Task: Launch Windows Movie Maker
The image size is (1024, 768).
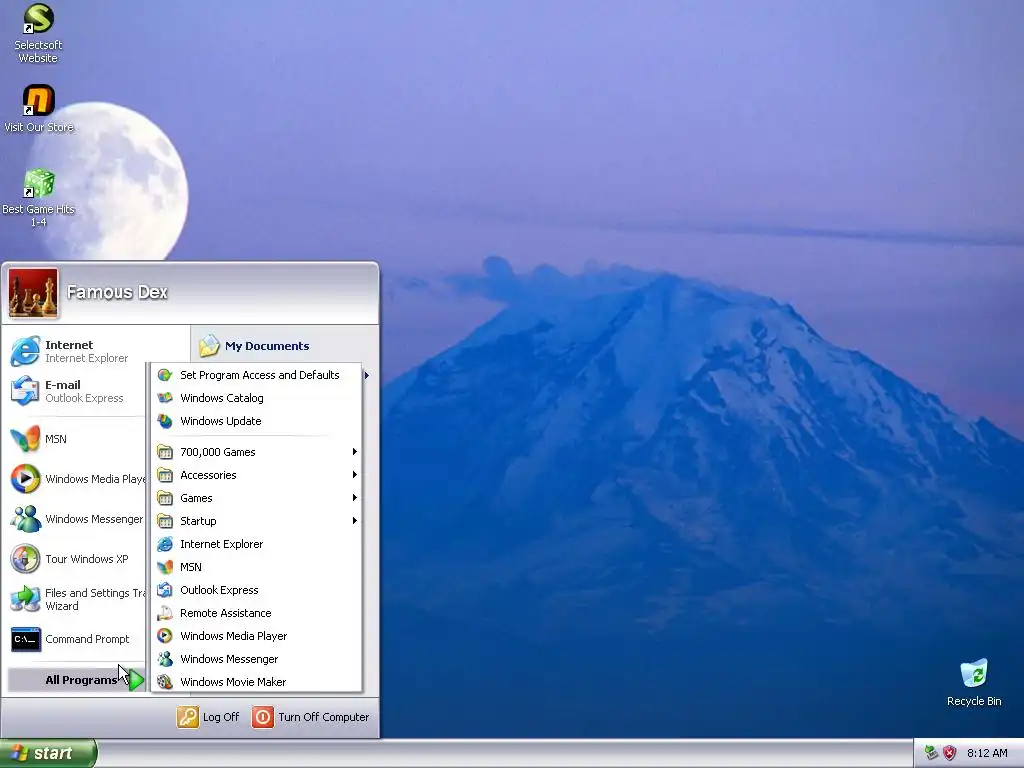Action: [256, 682]
